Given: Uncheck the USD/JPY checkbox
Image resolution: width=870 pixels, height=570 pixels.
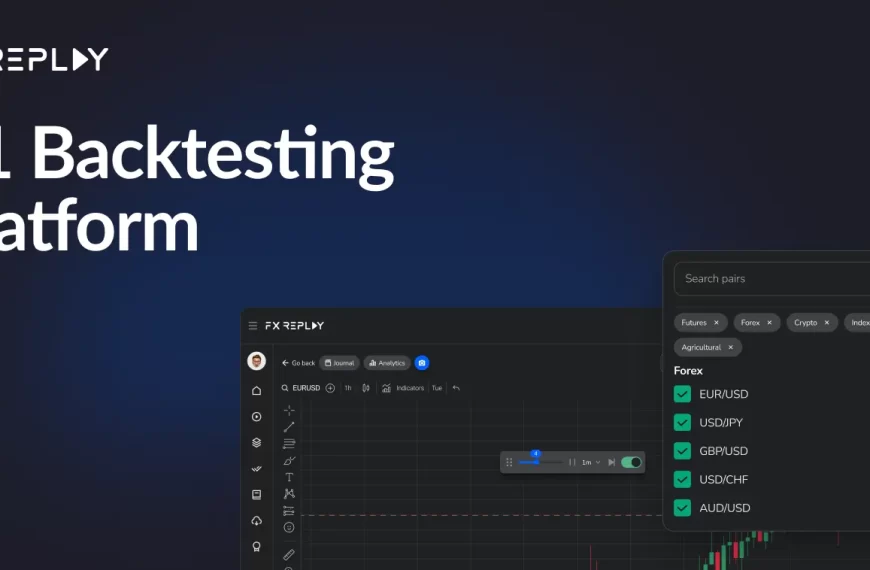Looking at the screenshot, I should pos(682,422).
